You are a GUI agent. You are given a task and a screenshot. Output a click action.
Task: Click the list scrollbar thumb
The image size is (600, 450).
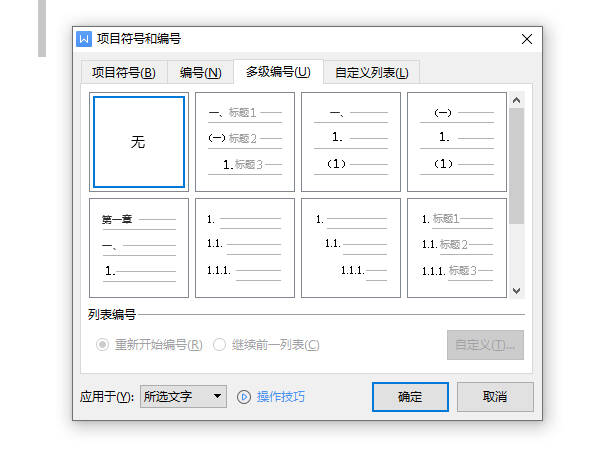[516, 166]
